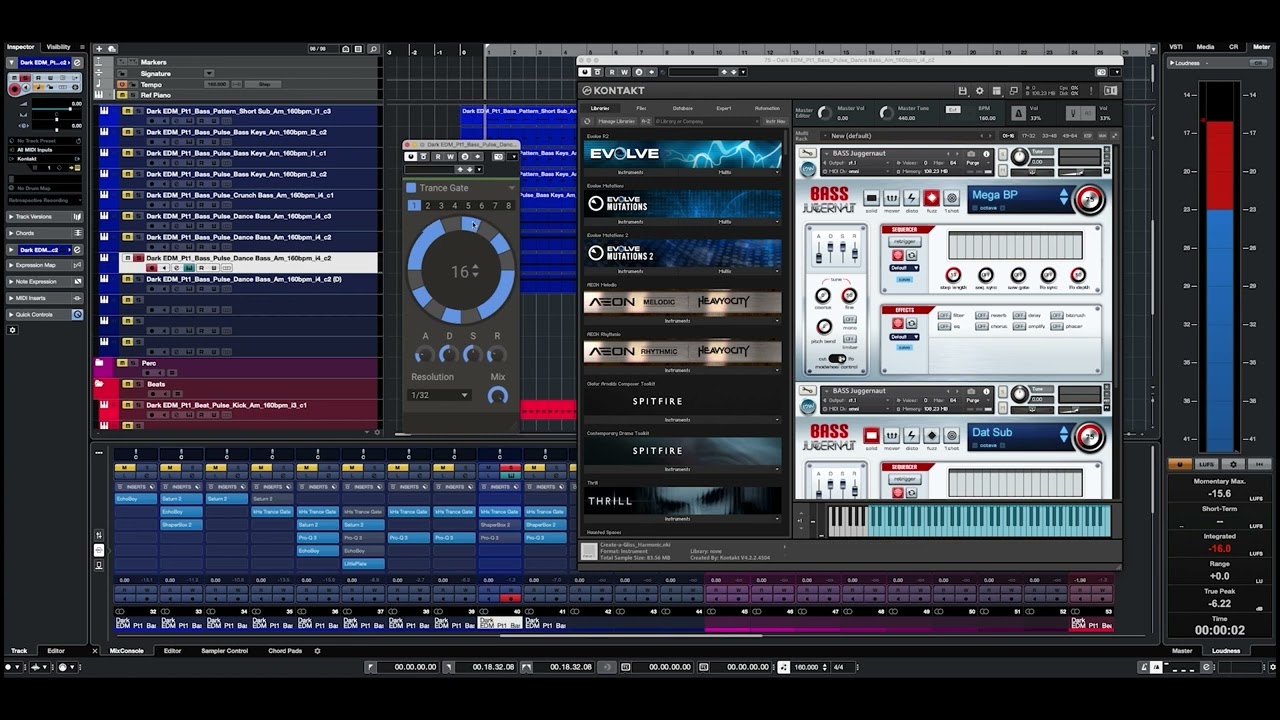Switch to the Visibility tab
This screenshot has width=1280, height=720.
pos(59,47)
